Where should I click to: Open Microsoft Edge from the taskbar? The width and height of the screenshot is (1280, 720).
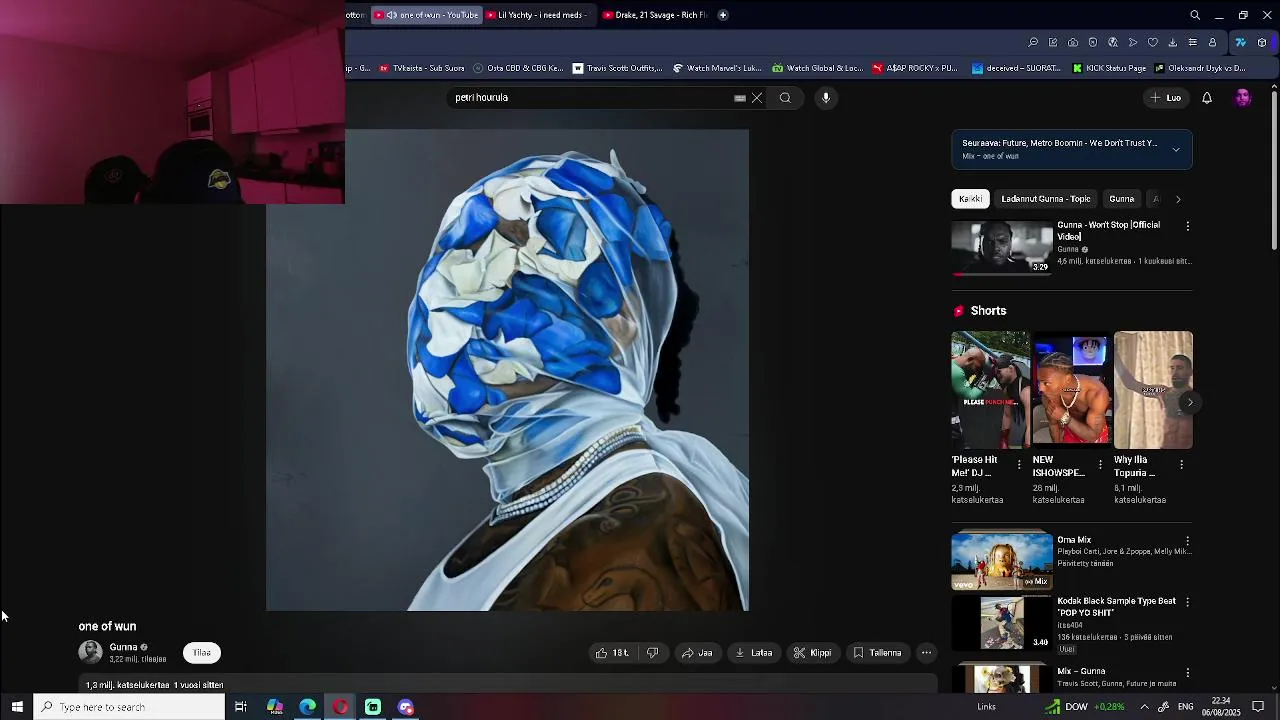[308, 707]
